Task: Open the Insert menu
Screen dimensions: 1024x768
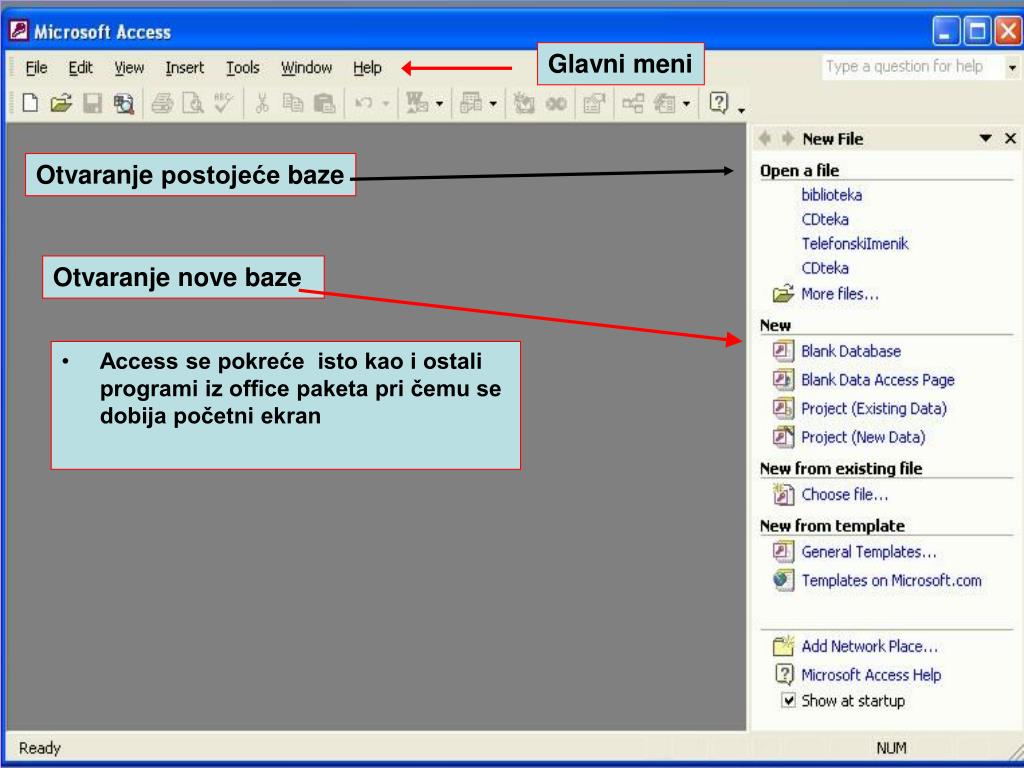Action: pos(184,67)
